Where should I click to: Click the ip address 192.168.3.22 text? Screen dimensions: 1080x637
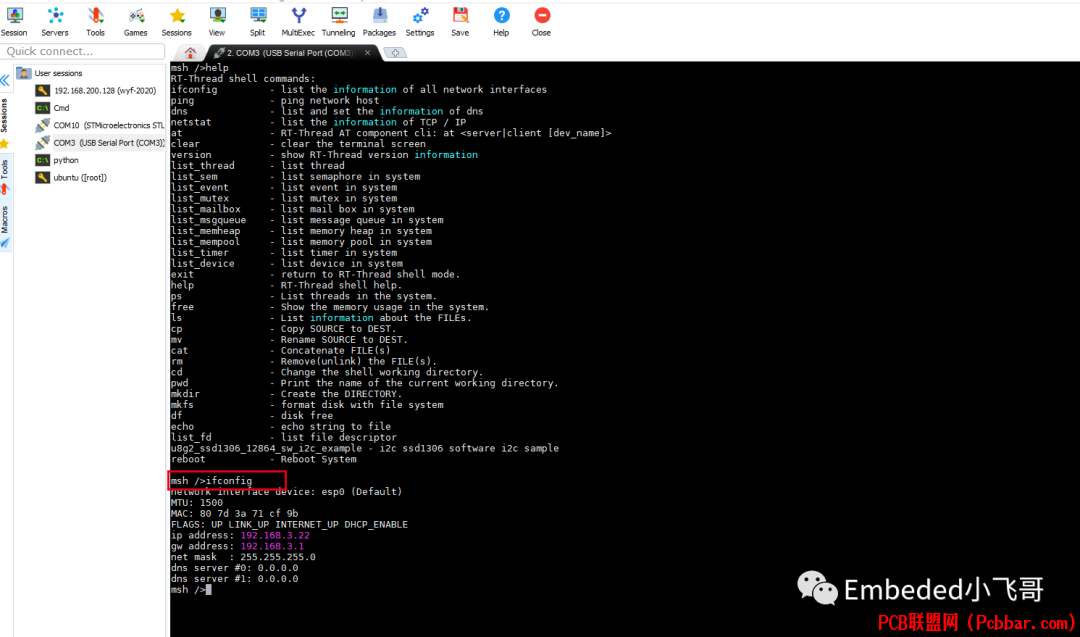coord(275,535)
